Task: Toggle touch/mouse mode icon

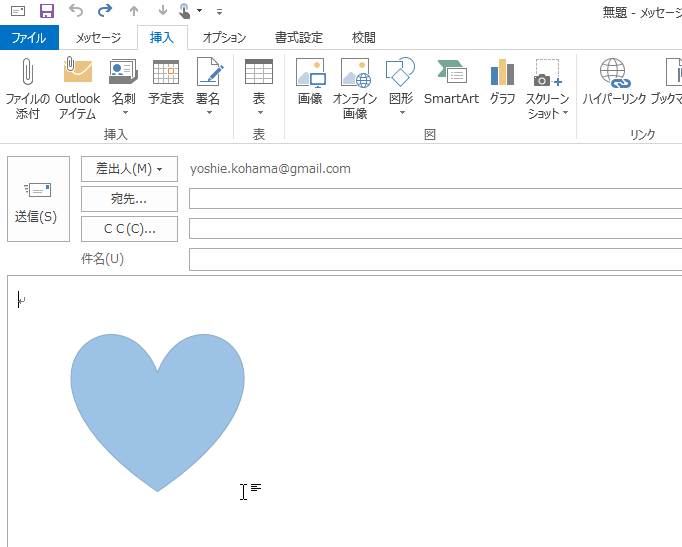Action: click(x=184, y=11)
